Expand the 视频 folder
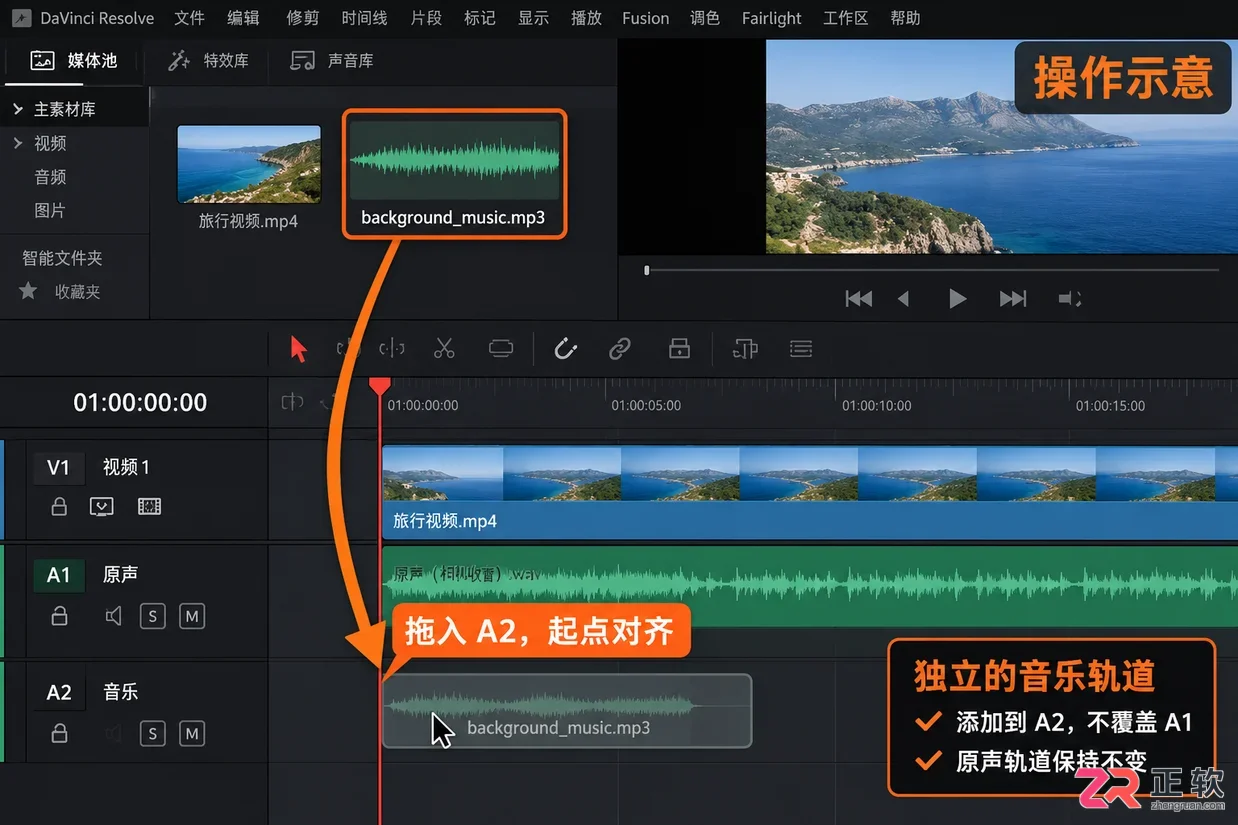 coord(18,143)
